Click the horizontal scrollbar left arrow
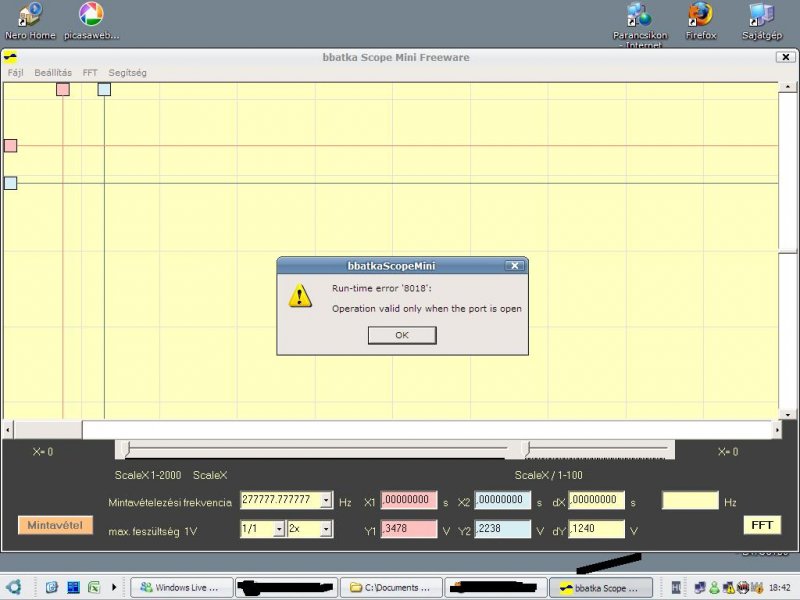 click(x=8, y=430)
